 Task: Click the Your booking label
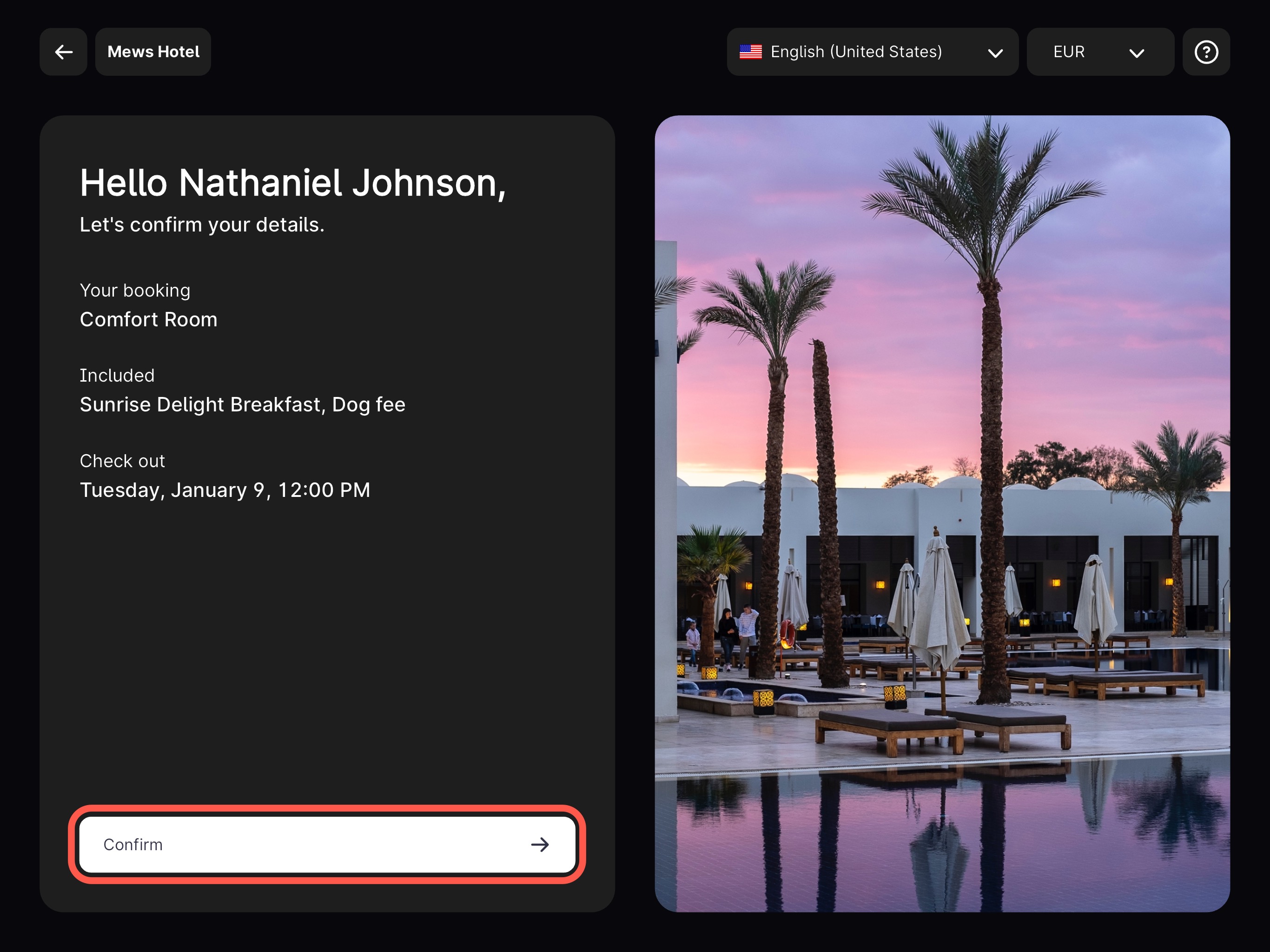pyautogui.click(x=135, y=291)
